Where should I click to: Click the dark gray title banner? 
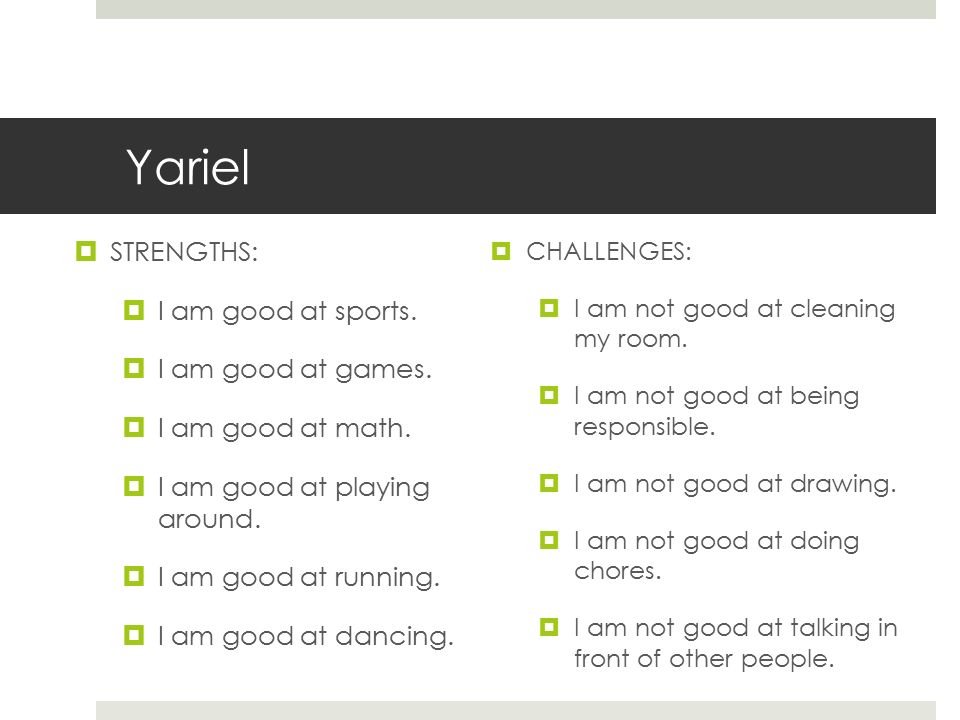pos(468,166)
